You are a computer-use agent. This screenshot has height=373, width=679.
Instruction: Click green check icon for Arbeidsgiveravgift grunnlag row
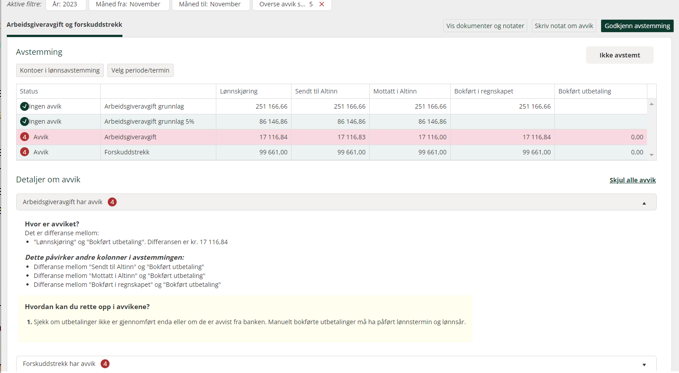click(24, 106)
